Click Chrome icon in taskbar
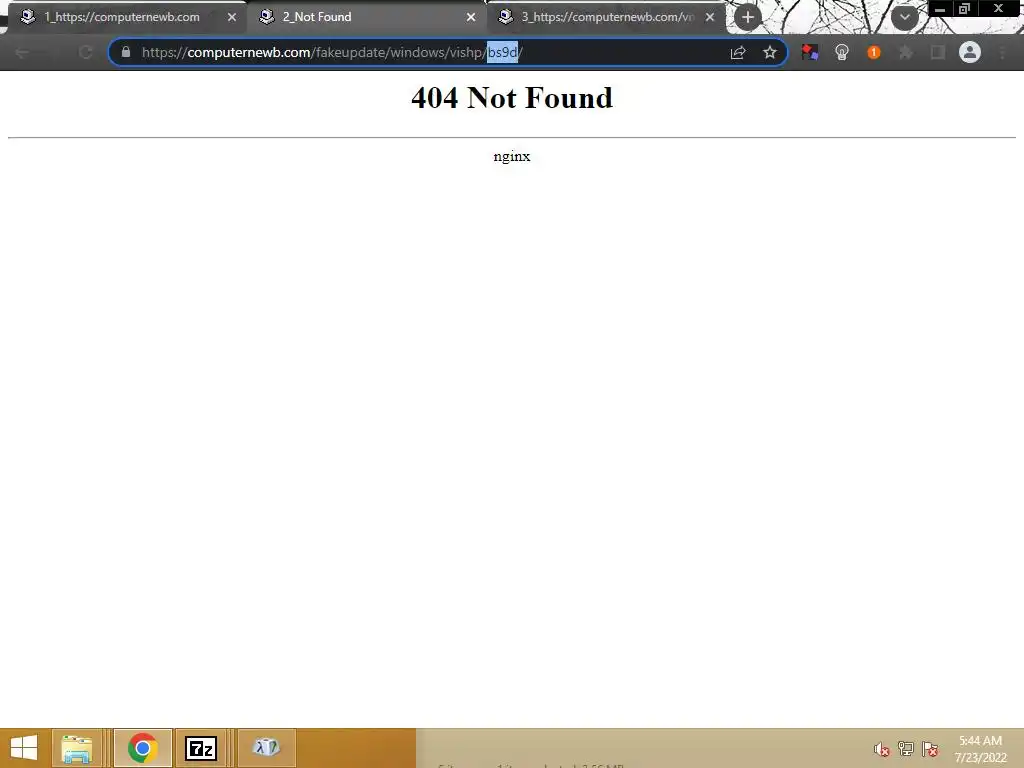Screen dimensions: 1024x768 click(x=142, y=748)
